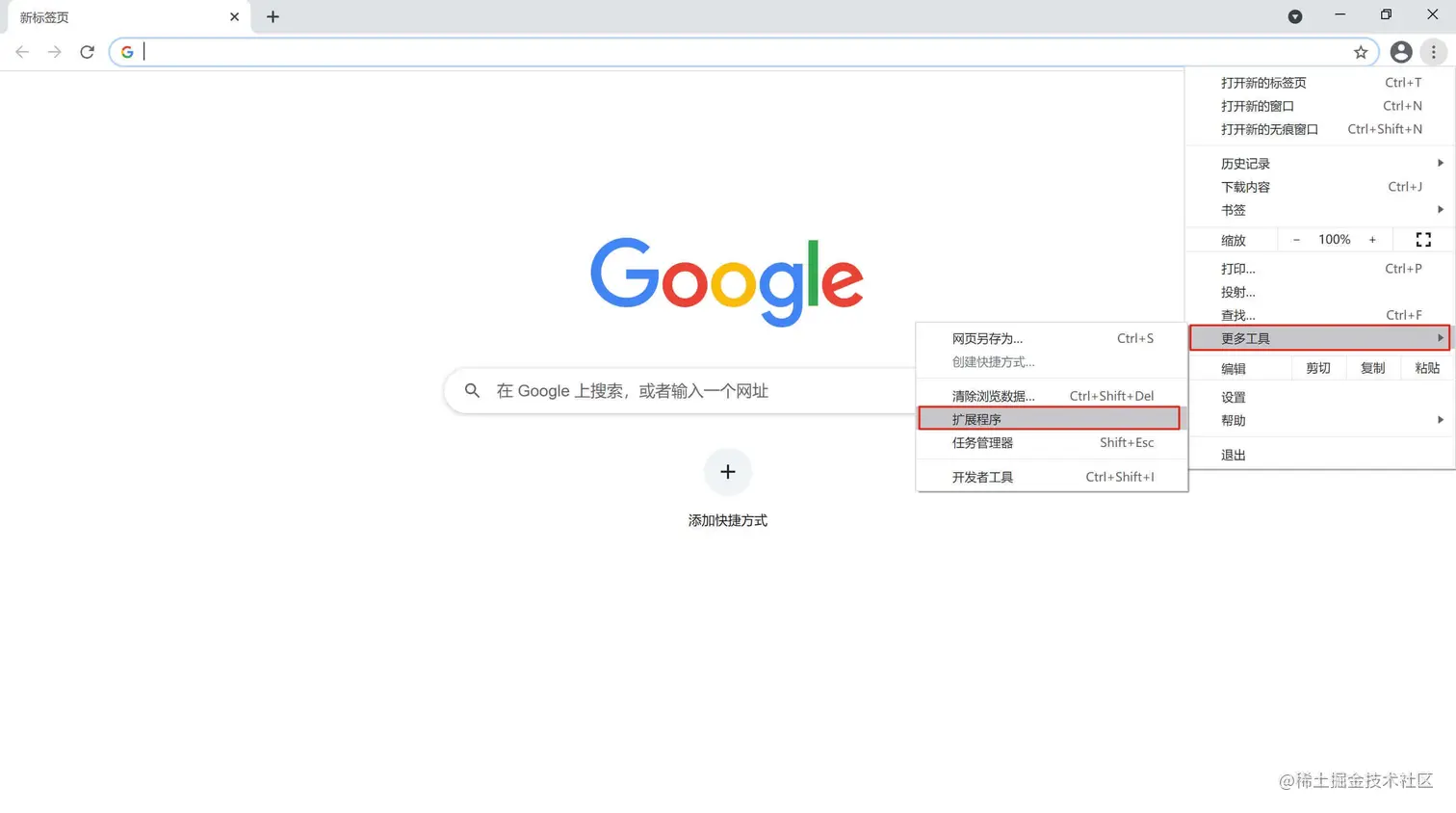Expand the 帮助 help submenu
This screenshot has height=813, width=1456.
(1320, 420)
